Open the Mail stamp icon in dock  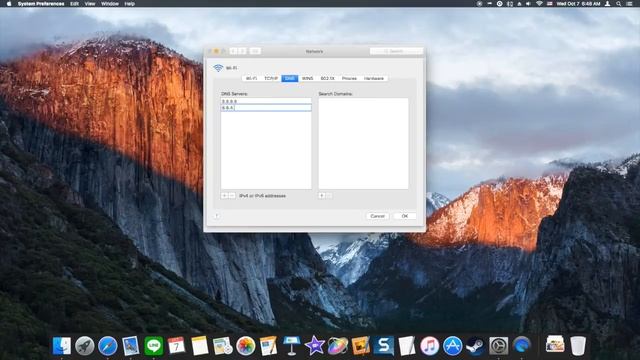click(x=131, y=346)
